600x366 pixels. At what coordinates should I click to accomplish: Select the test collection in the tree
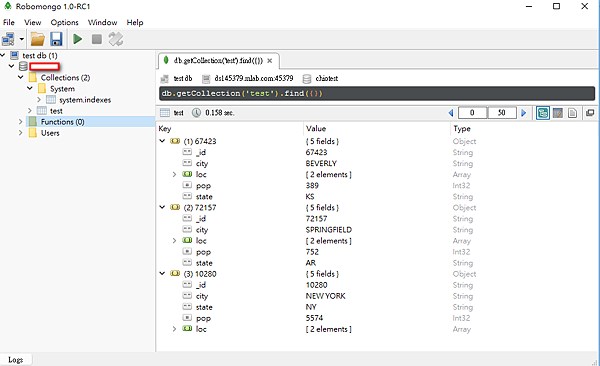point(56,111)
